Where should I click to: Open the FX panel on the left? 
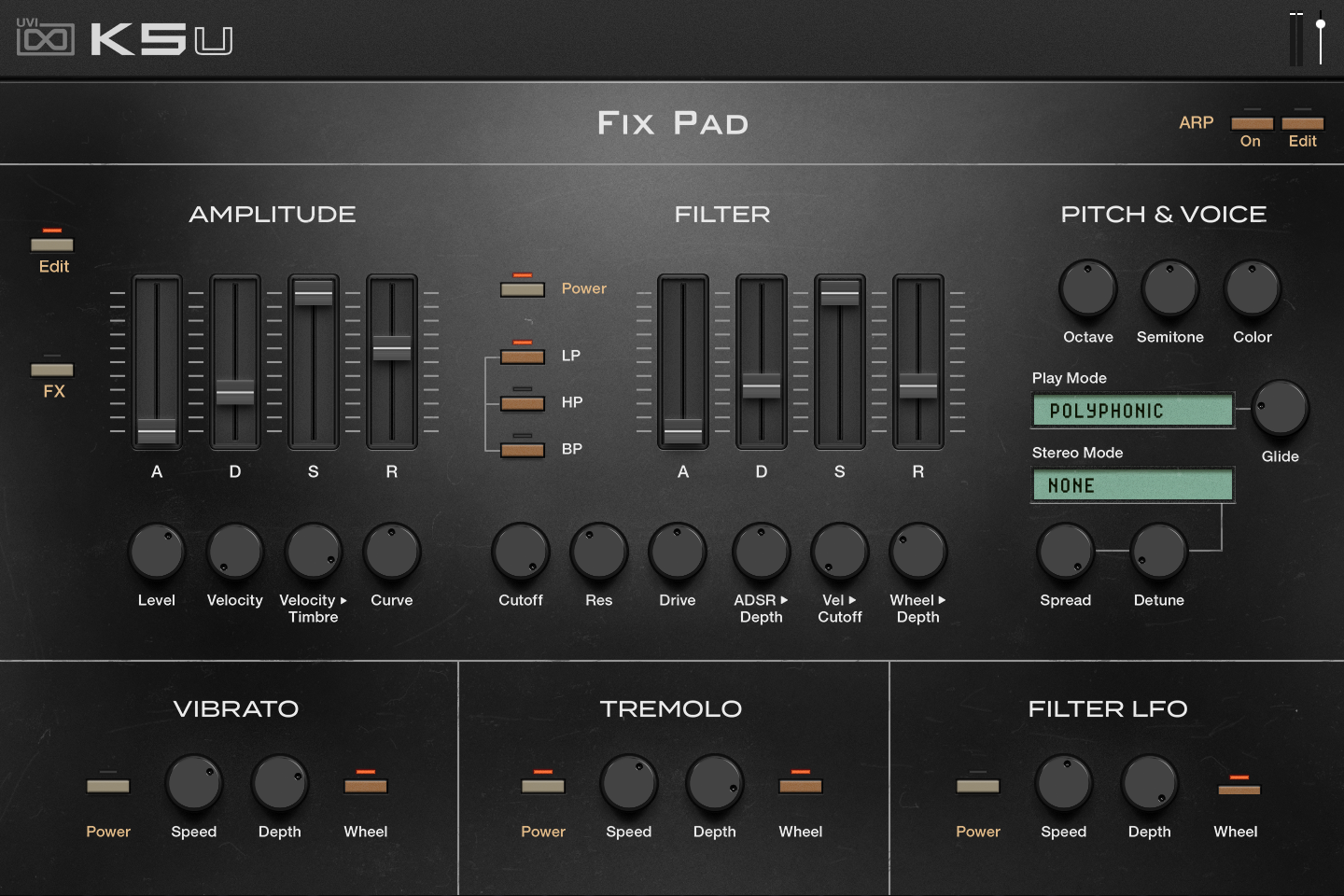(52, 369)
